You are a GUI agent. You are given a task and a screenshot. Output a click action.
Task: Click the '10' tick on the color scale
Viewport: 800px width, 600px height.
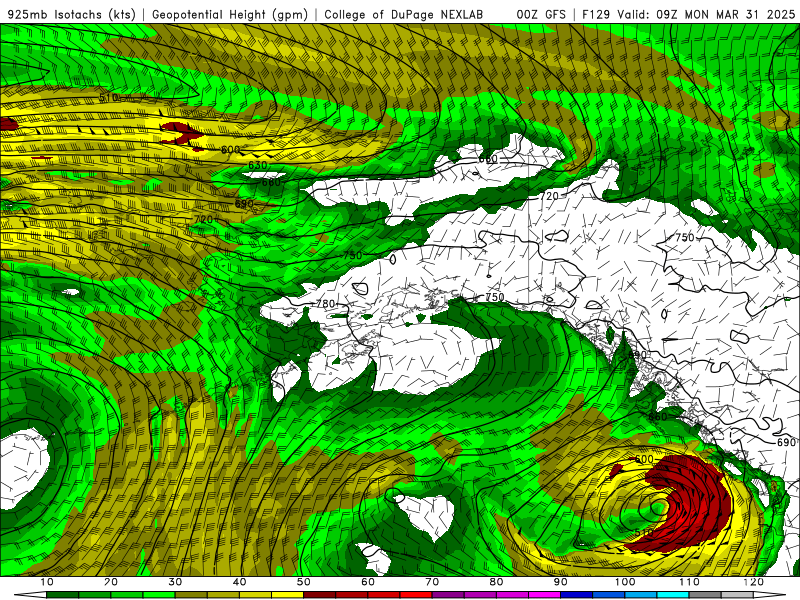pyautogui.click(x=46, y=582)
